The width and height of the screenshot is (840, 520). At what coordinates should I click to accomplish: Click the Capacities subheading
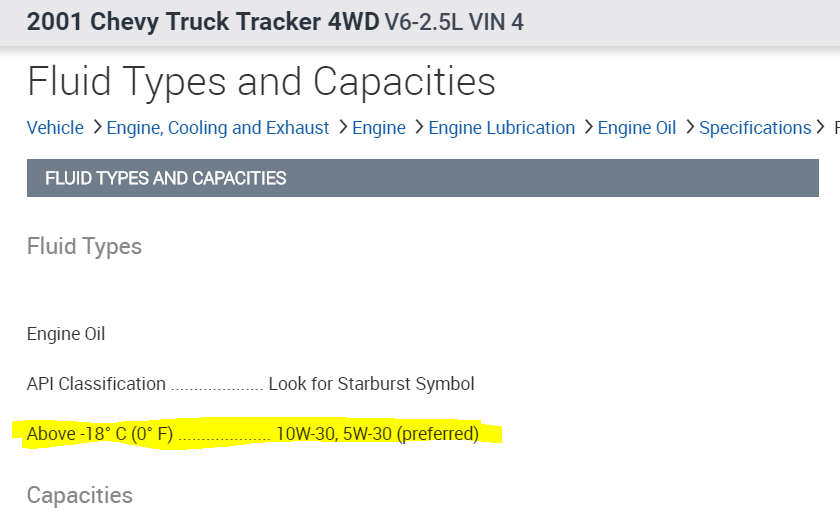point(79,495)
